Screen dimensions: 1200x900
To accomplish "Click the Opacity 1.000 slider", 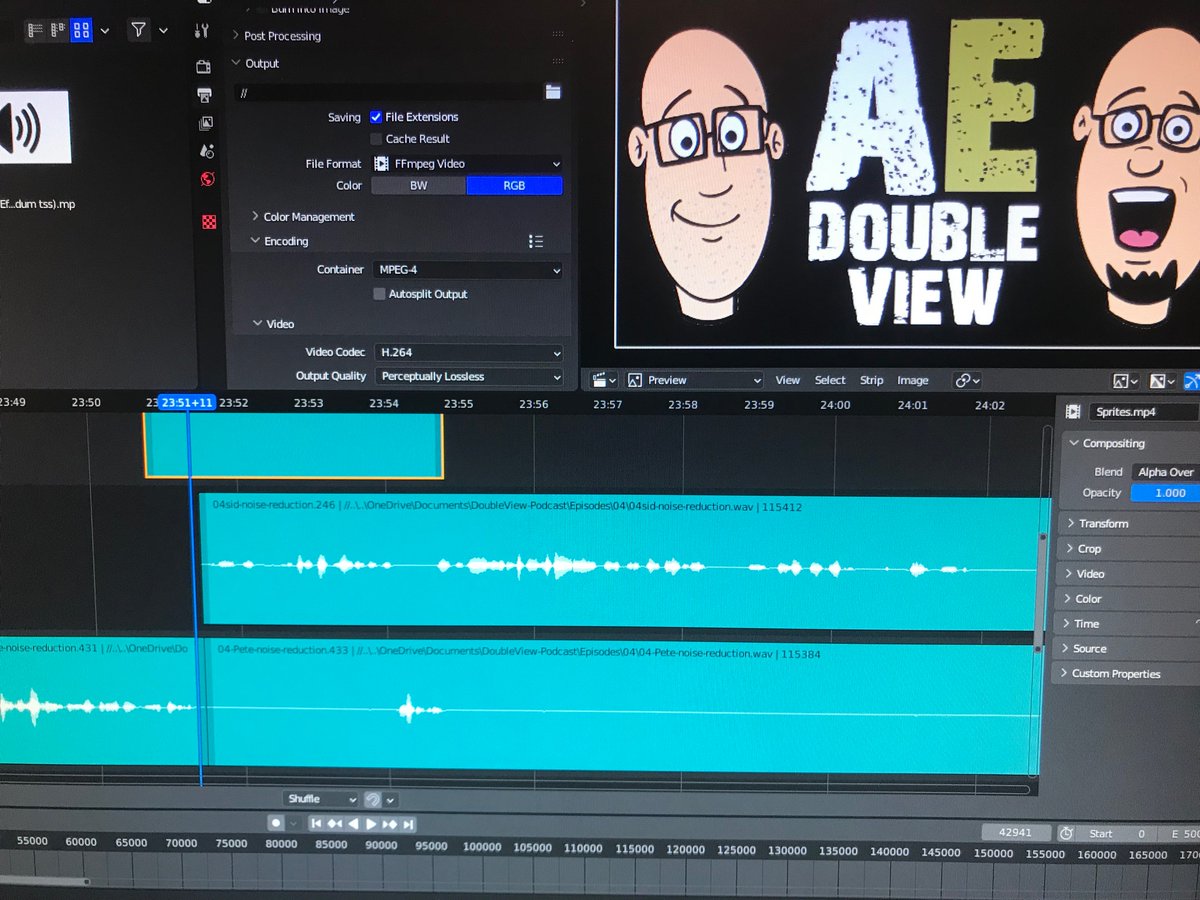I will (x=1166, y=493).
